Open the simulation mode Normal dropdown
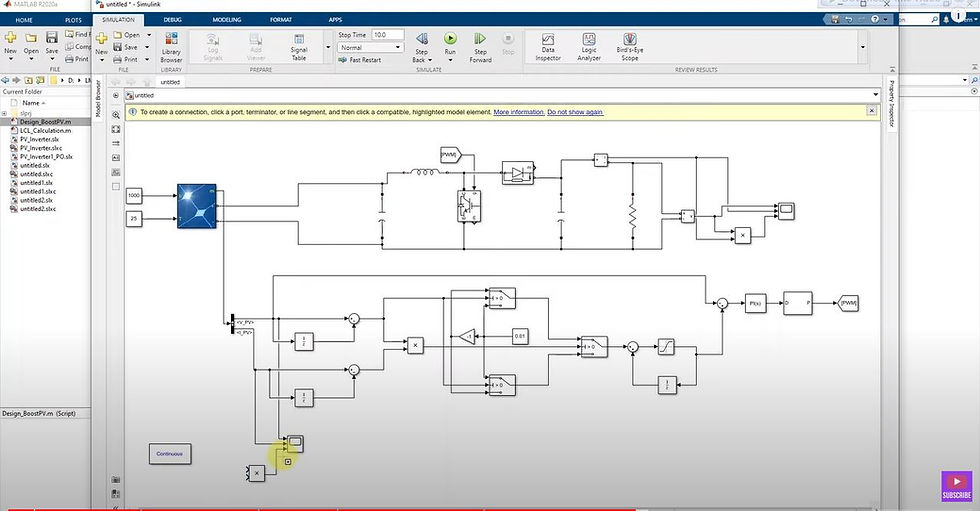Viewport: 980px width, 511px height. tap(370, 47)
